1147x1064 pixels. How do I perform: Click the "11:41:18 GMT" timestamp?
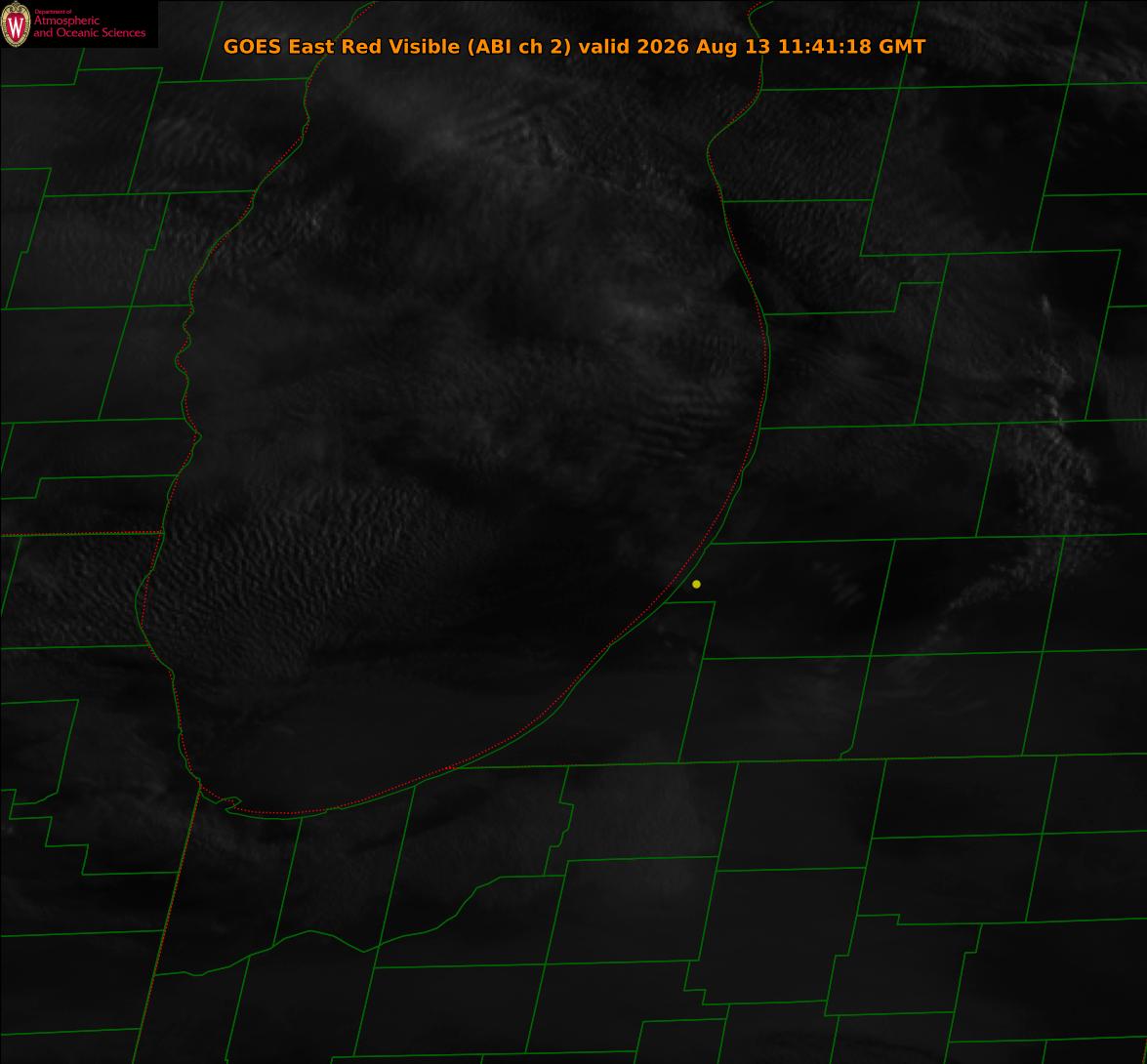coord(851,47)
